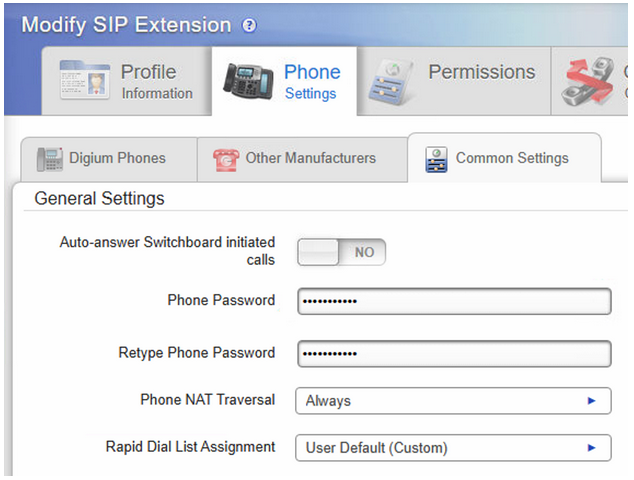634x480 pixels.
Task: Open the Permissions tab
Action: [x=481, y=72]
